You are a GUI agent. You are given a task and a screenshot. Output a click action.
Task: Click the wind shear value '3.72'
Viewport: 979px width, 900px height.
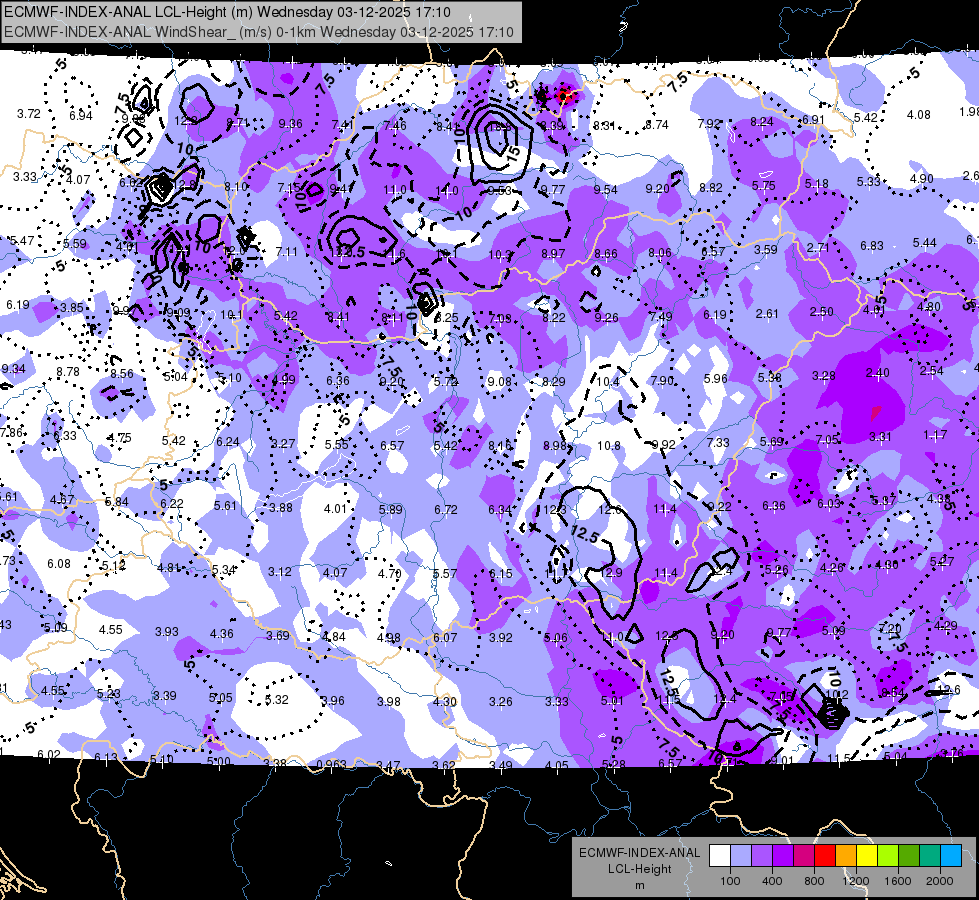pyautogui.click(x=29, y=114)
